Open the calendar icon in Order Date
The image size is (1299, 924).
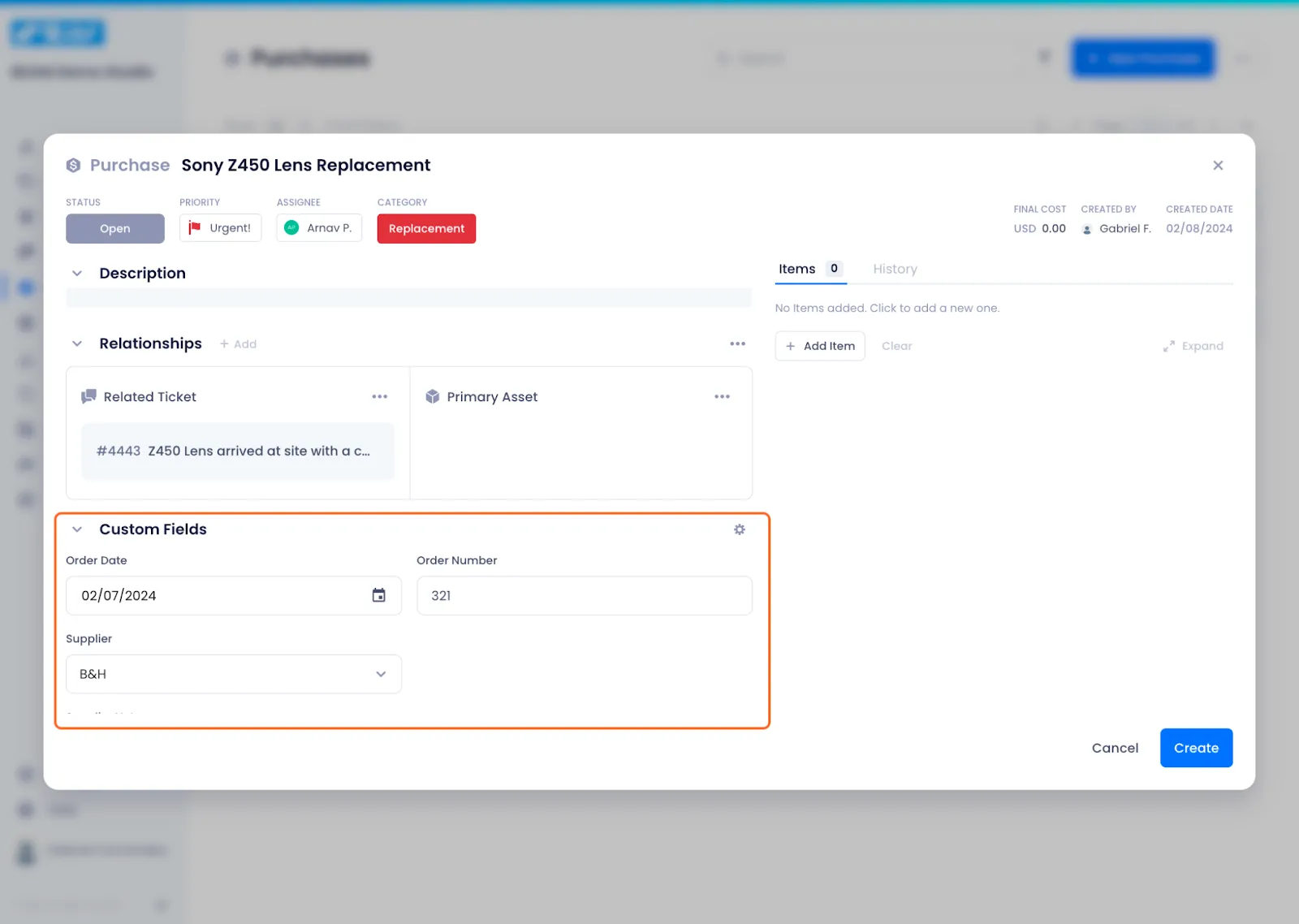(378, 595)
